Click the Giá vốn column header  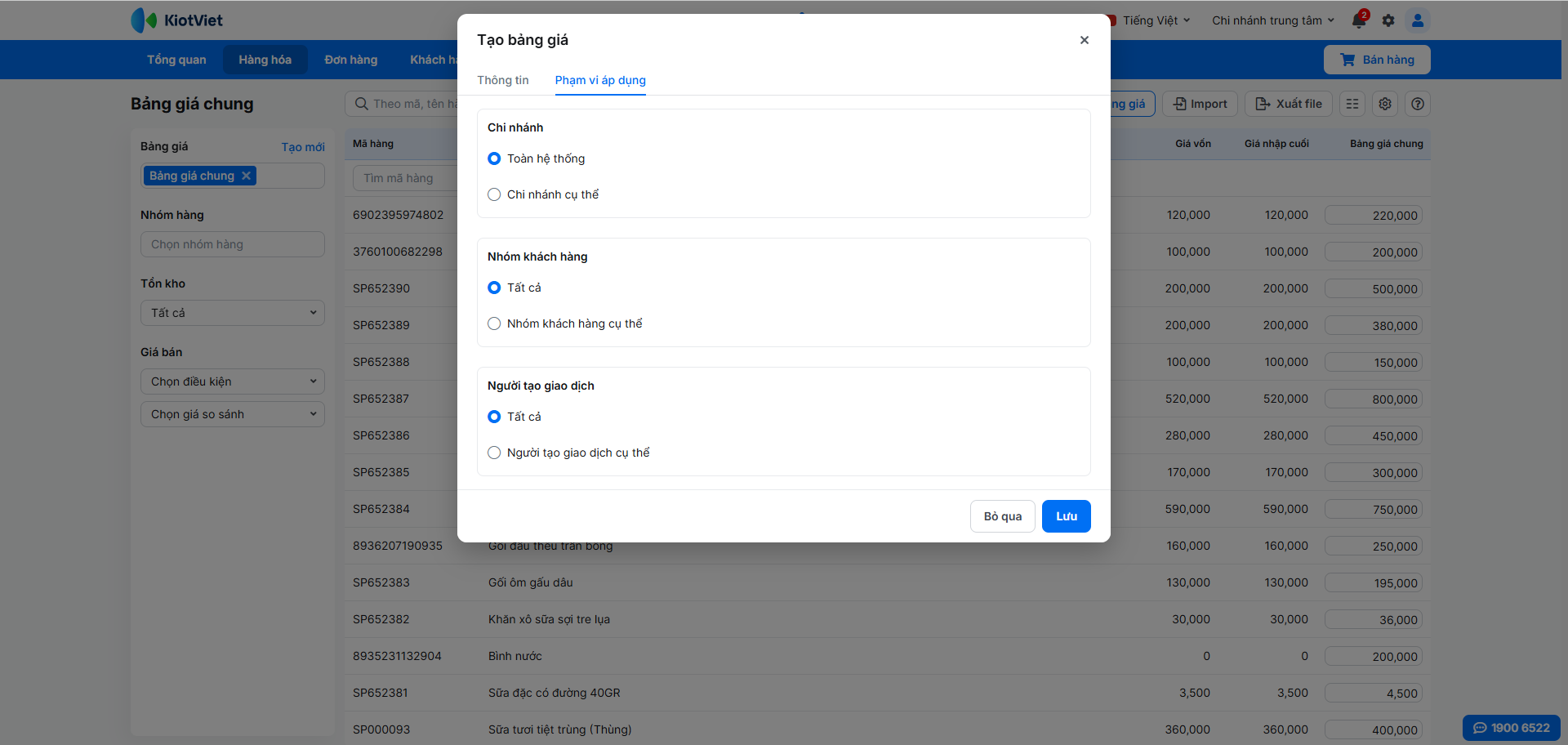coord(1193,144)
